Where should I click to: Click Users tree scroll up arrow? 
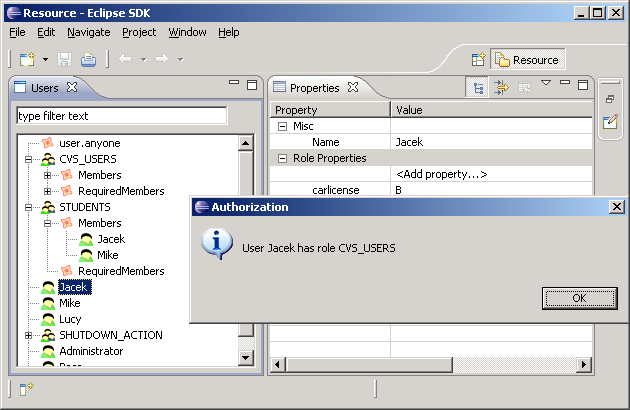pyautogui.click(x=245, y=143)
